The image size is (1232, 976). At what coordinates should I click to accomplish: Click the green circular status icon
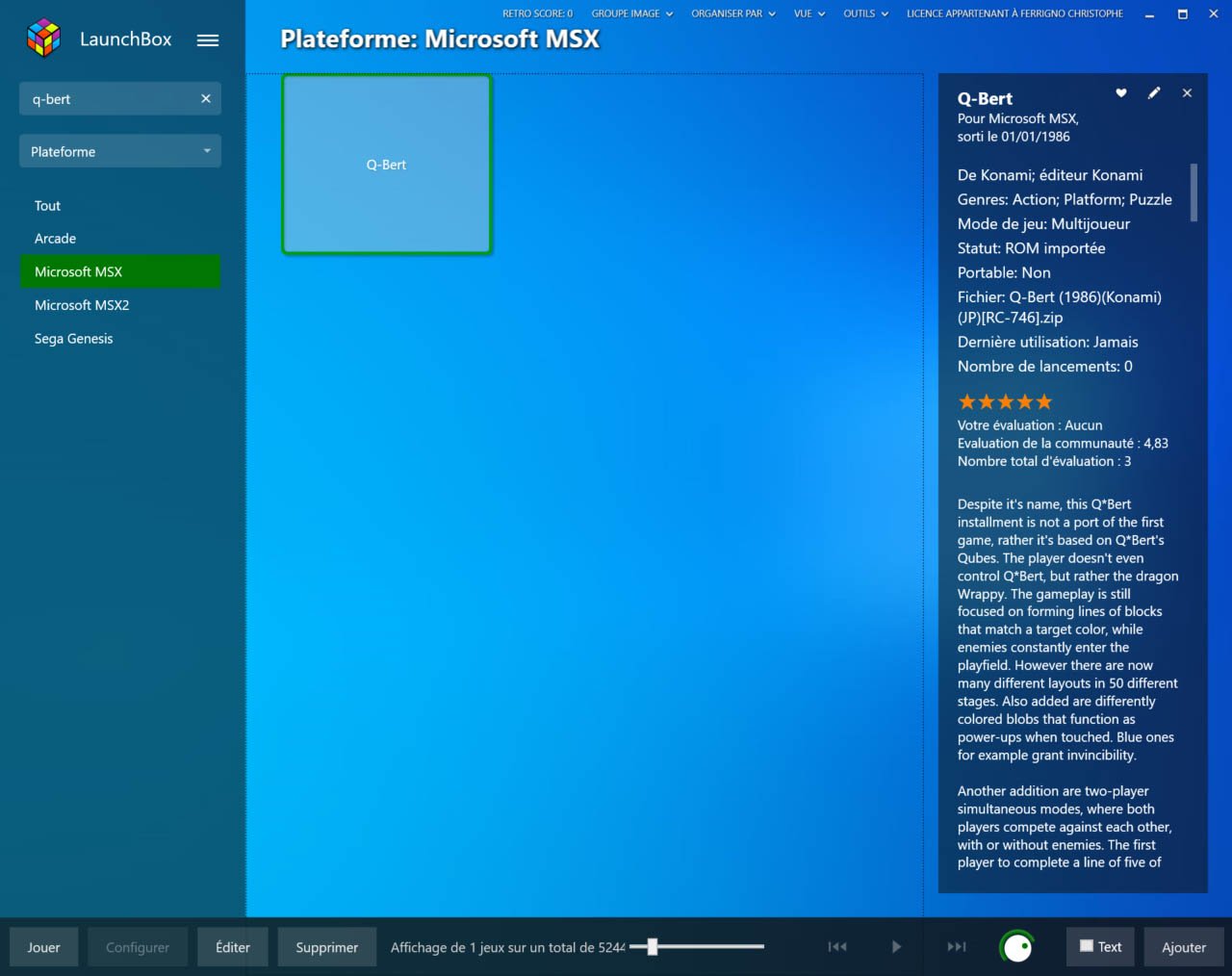tap(1017, 947)
